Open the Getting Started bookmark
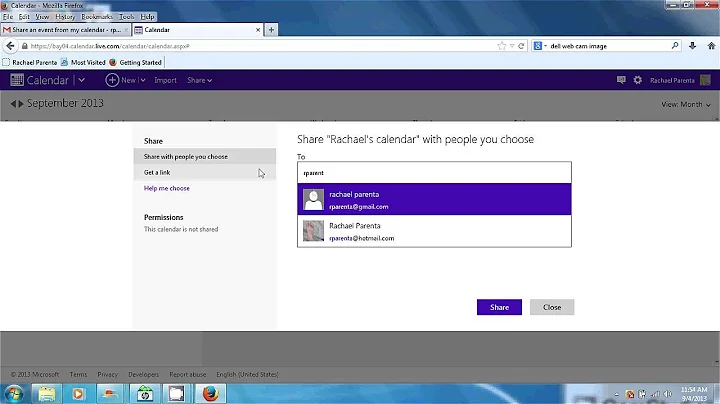The image size is (720, 404). 135,62
